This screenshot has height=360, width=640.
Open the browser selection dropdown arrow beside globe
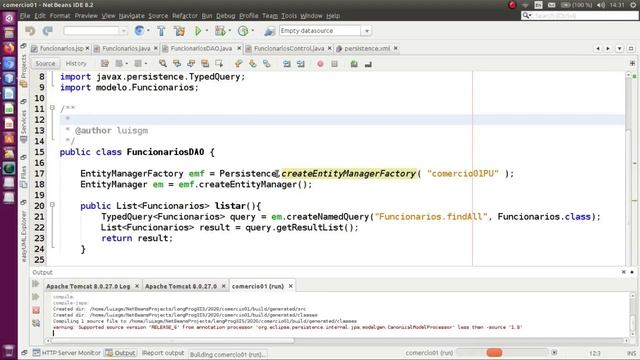148,31
